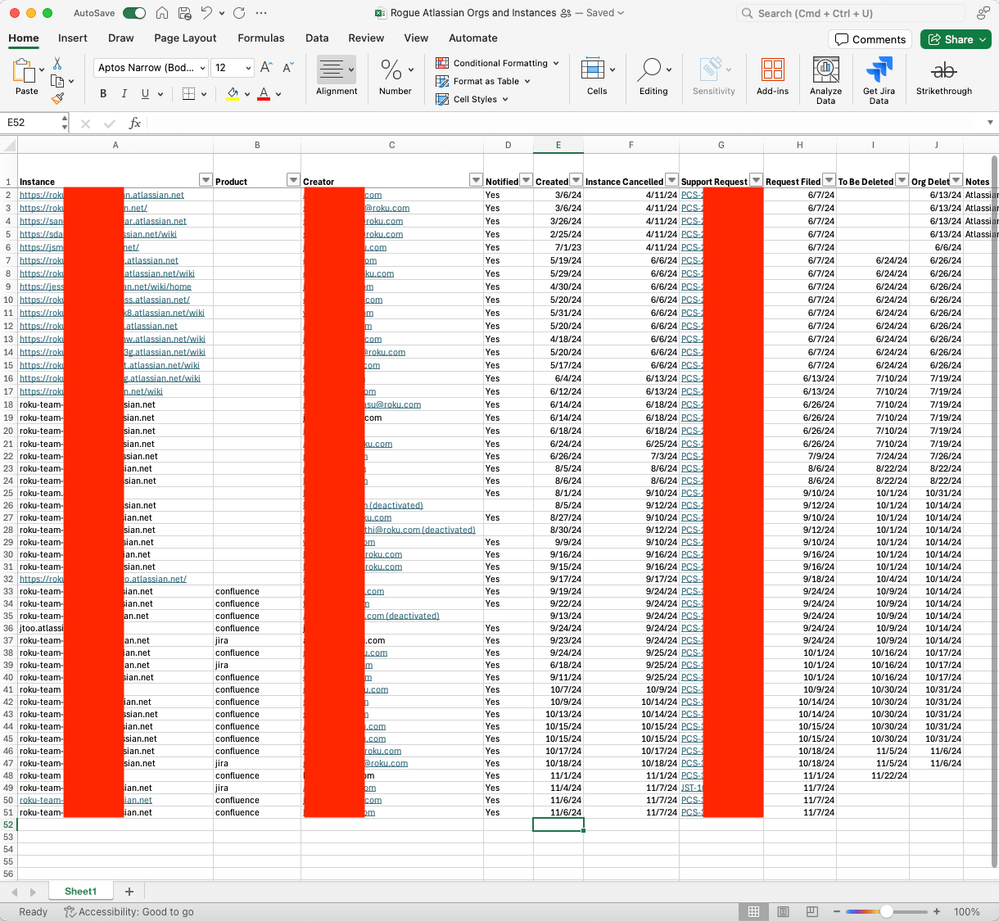Click the Cut scissors icon
999x921 pixels.
(x=57, y=63)
